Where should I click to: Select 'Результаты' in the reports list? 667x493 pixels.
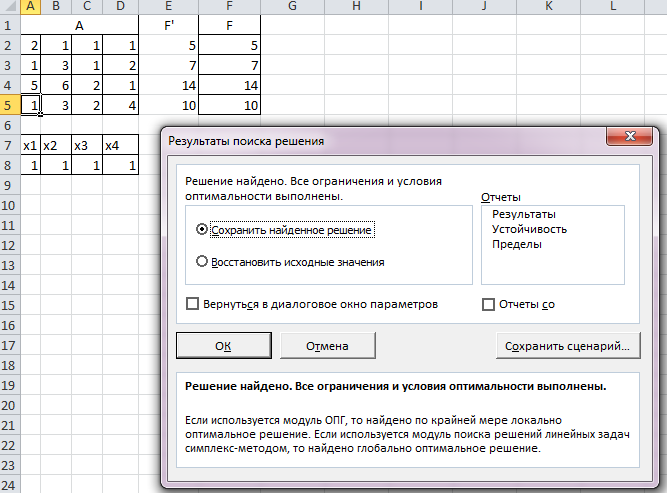pyautogui.click(x=524, y=214)
